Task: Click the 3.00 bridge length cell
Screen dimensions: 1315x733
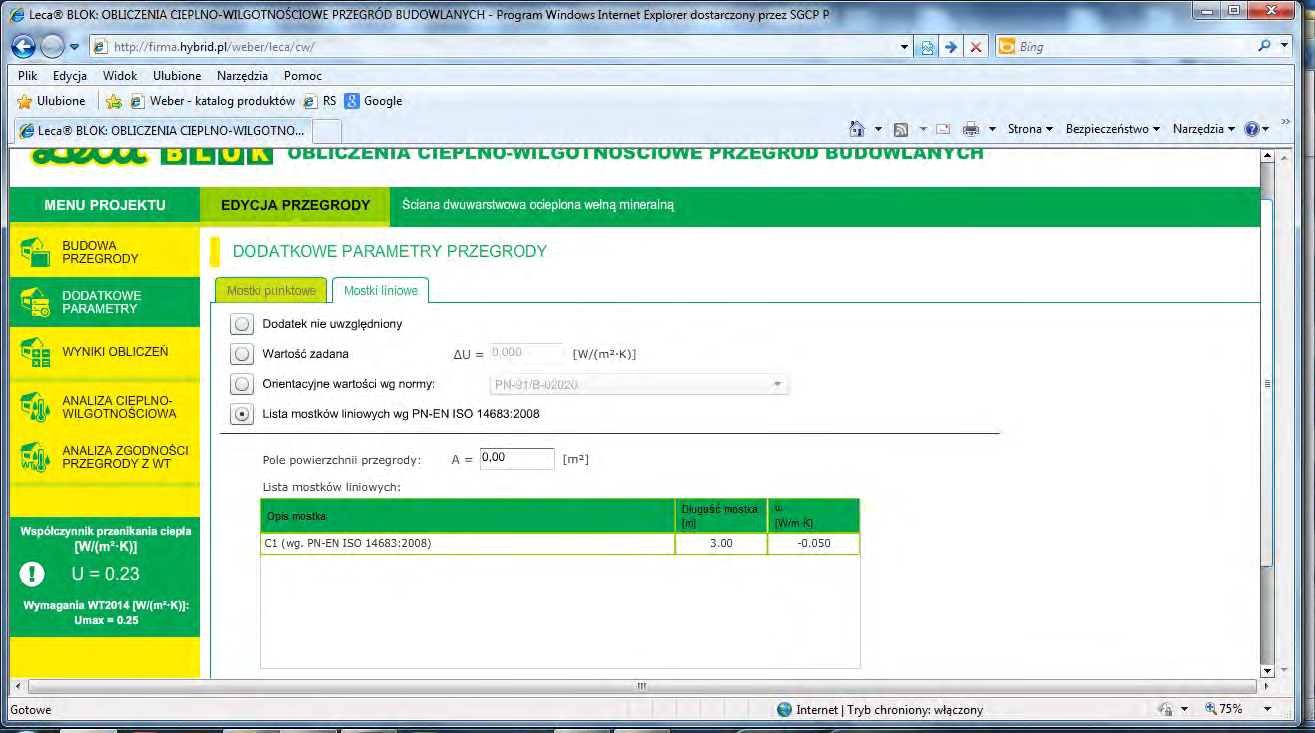Action: pyautogui.click(x=721, y=543)
